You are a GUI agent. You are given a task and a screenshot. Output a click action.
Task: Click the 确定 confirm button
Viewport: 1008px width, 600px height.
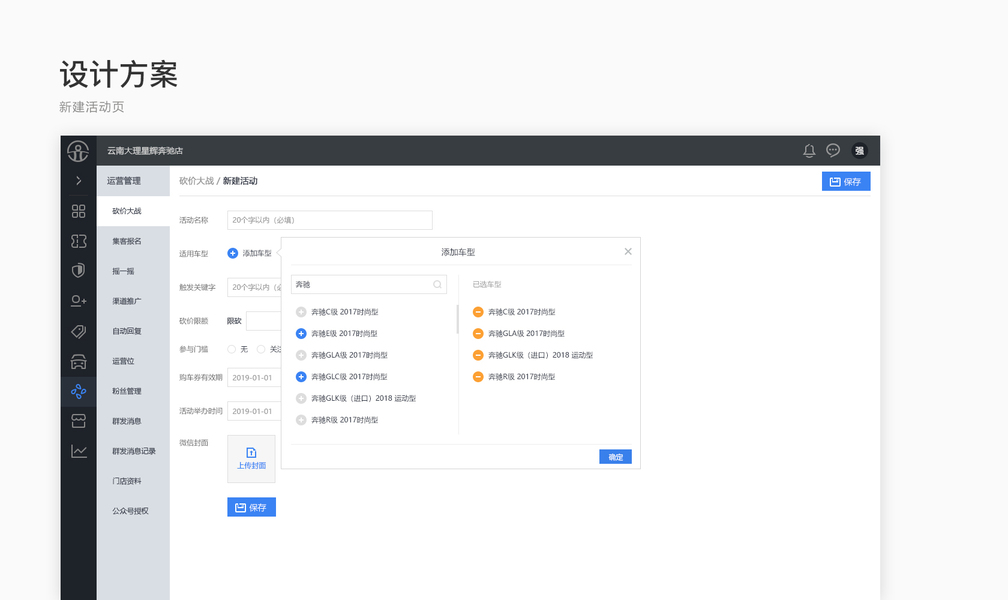point(615,457)
